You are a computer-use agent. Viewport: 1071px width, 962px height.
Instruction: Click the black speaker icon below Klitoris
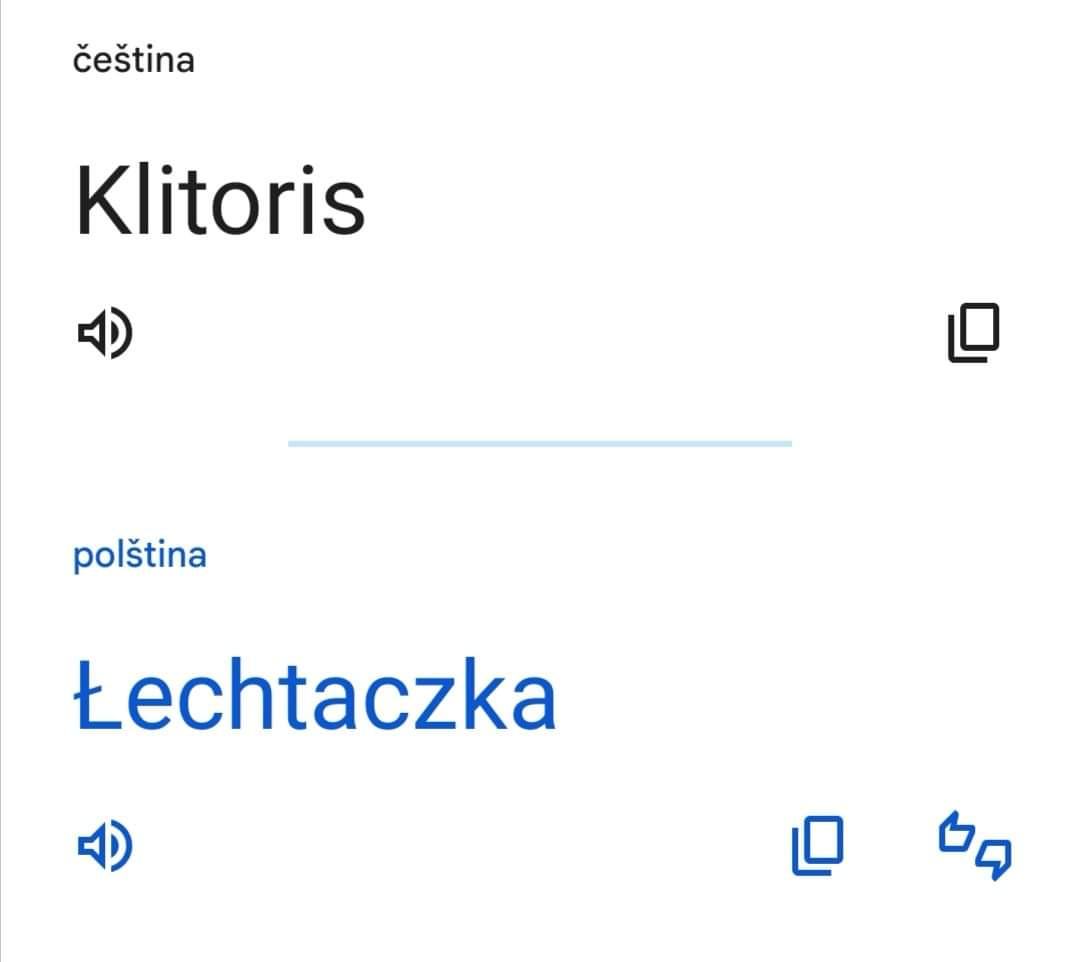click(x=105, y=334)
